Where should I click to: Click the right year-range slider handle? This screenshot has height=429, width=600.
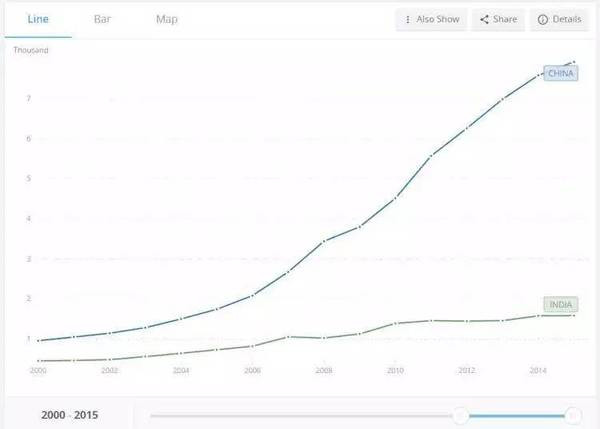tap(574, 415)
